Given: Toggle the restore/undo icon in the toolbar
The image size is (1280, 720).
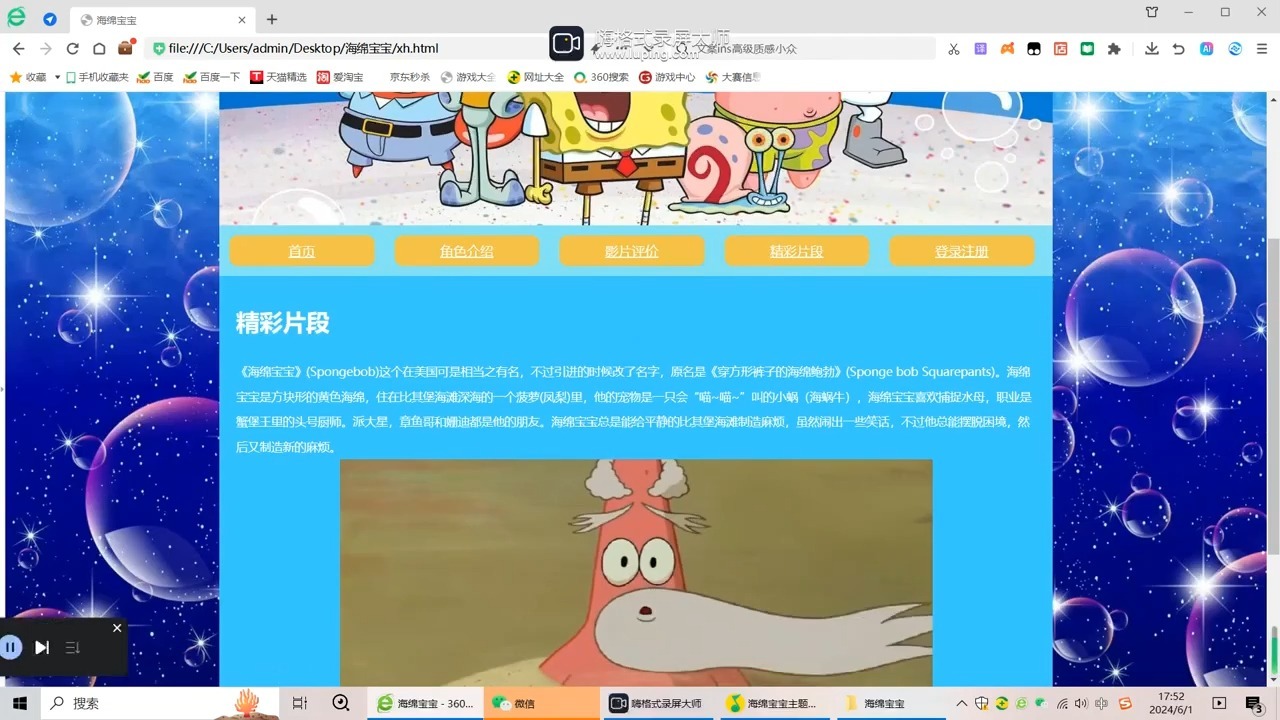Looking at the screenshot, I should click(1179, 48).
